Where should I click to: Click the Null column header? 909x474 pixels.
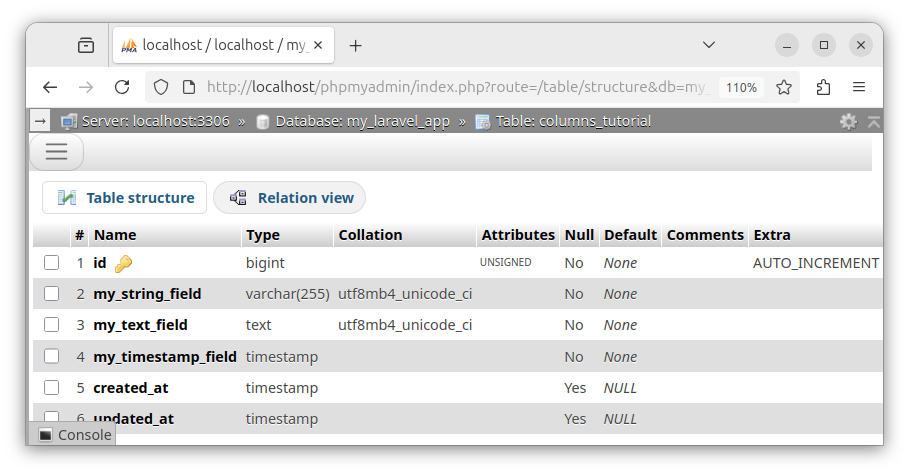click(579, 235)
